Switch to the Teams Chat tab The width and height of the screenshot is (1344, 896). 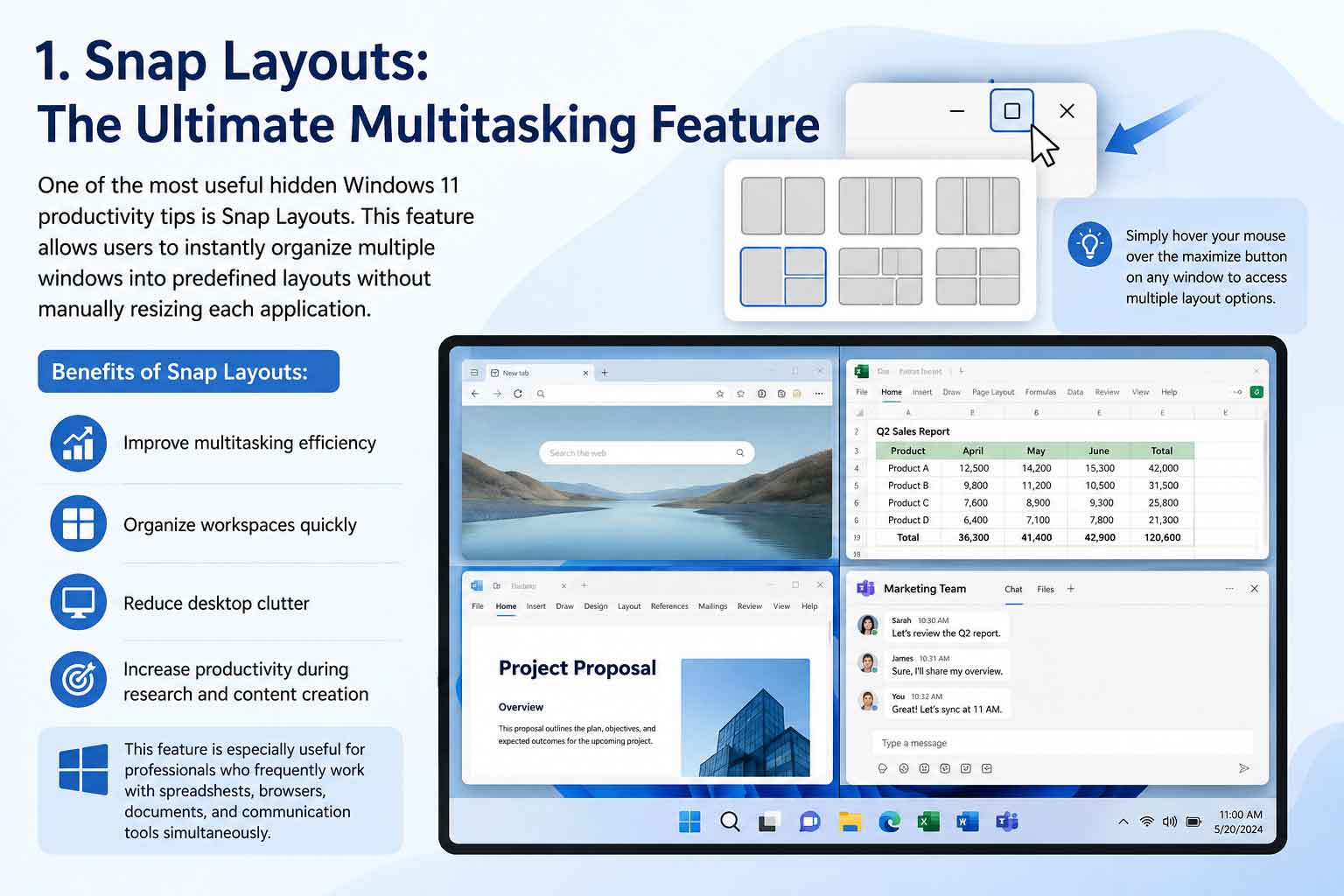[1013, 589]
